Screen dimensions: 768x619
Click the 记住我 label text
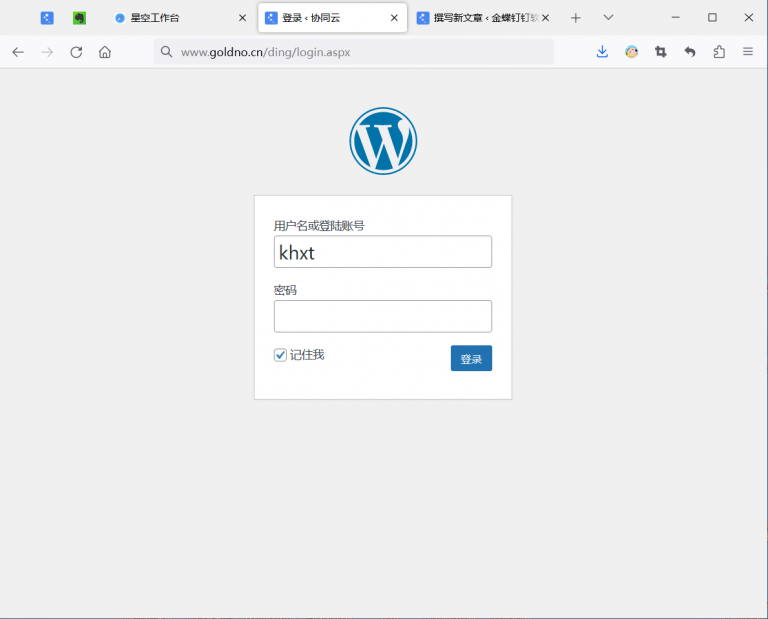tap(307, 355)
